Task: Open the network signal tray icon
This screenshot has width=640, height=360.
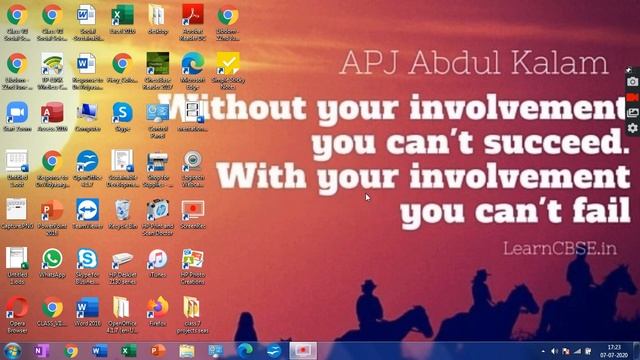Action: [x=577, y=351]
